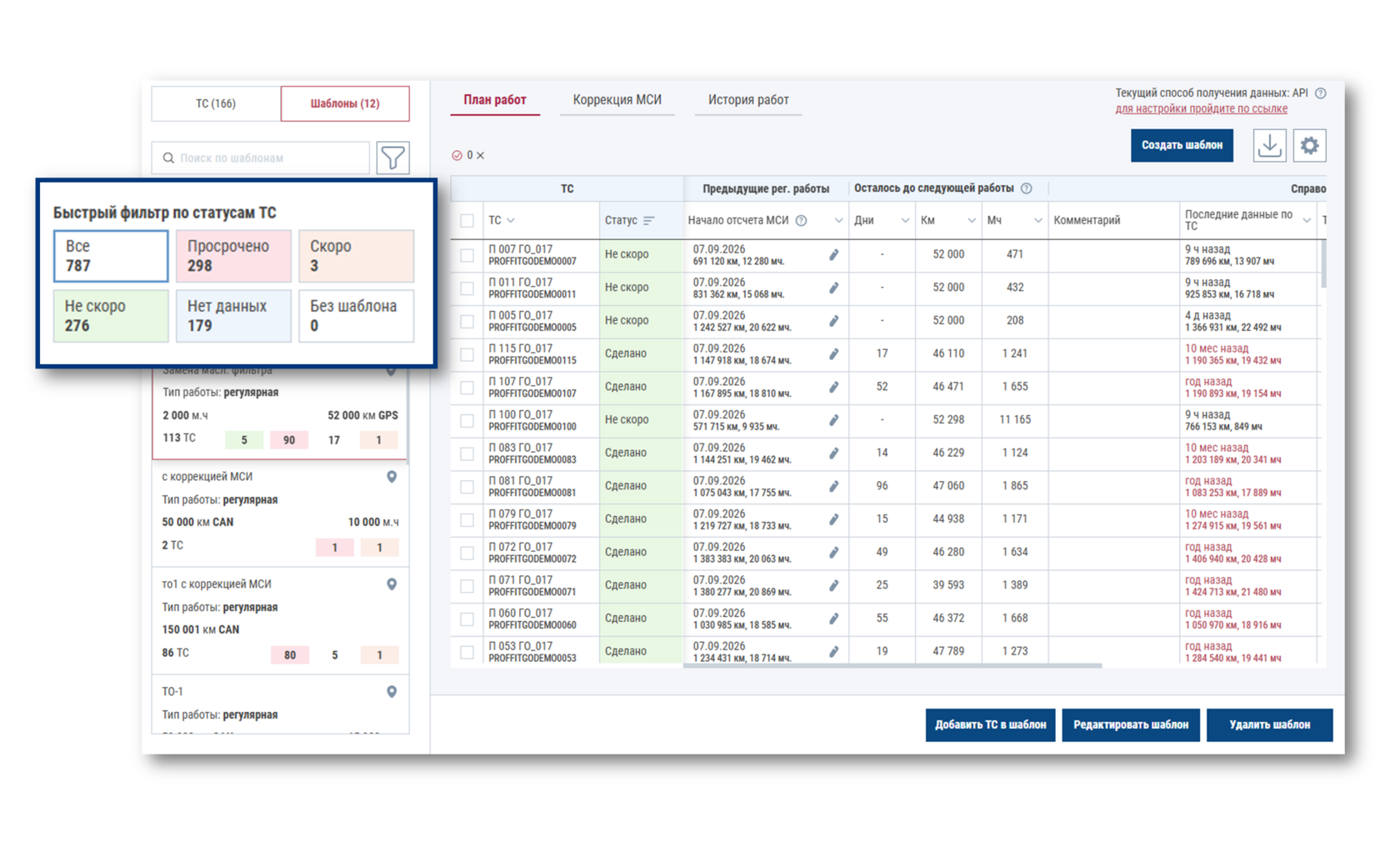Viewport: 1400px width, 857px height.
Task: Click 'Редактировать шаблон' button
Action: click(1131, 724)
